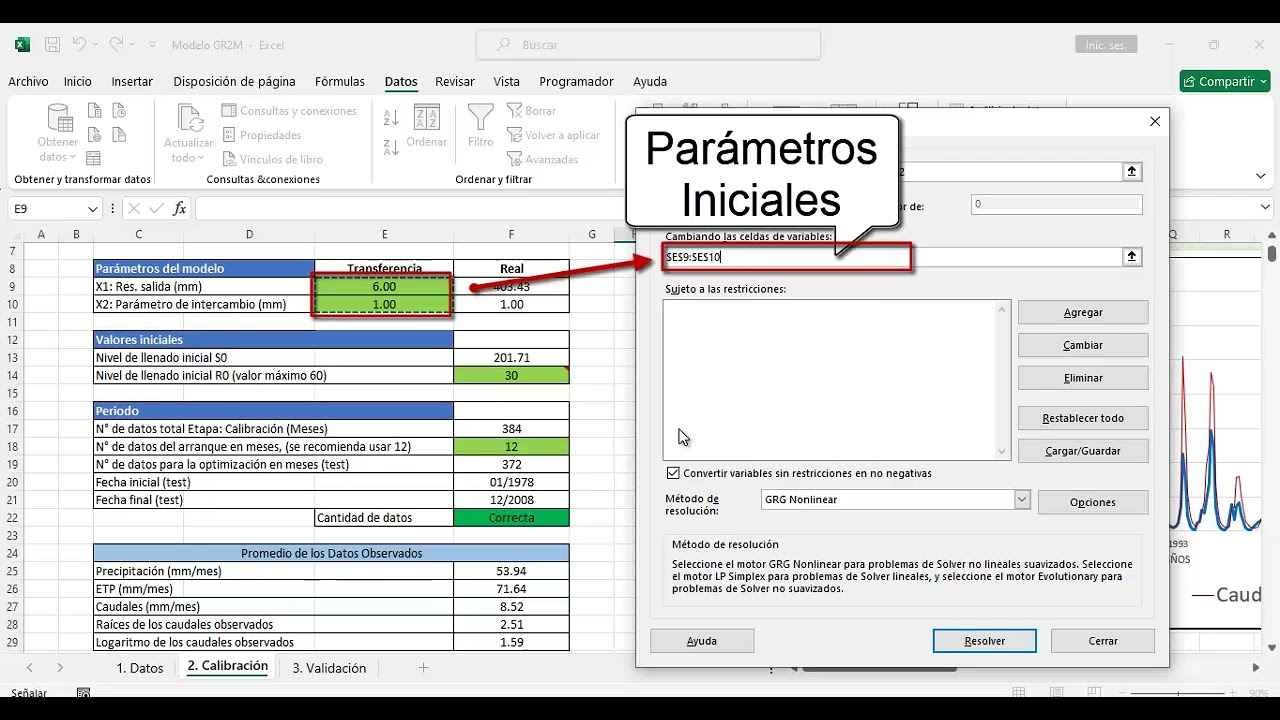The width and height of the screenshot is (1280, 720).
Task: Close the Solver dialog with X
Action: coord(1155,121)
